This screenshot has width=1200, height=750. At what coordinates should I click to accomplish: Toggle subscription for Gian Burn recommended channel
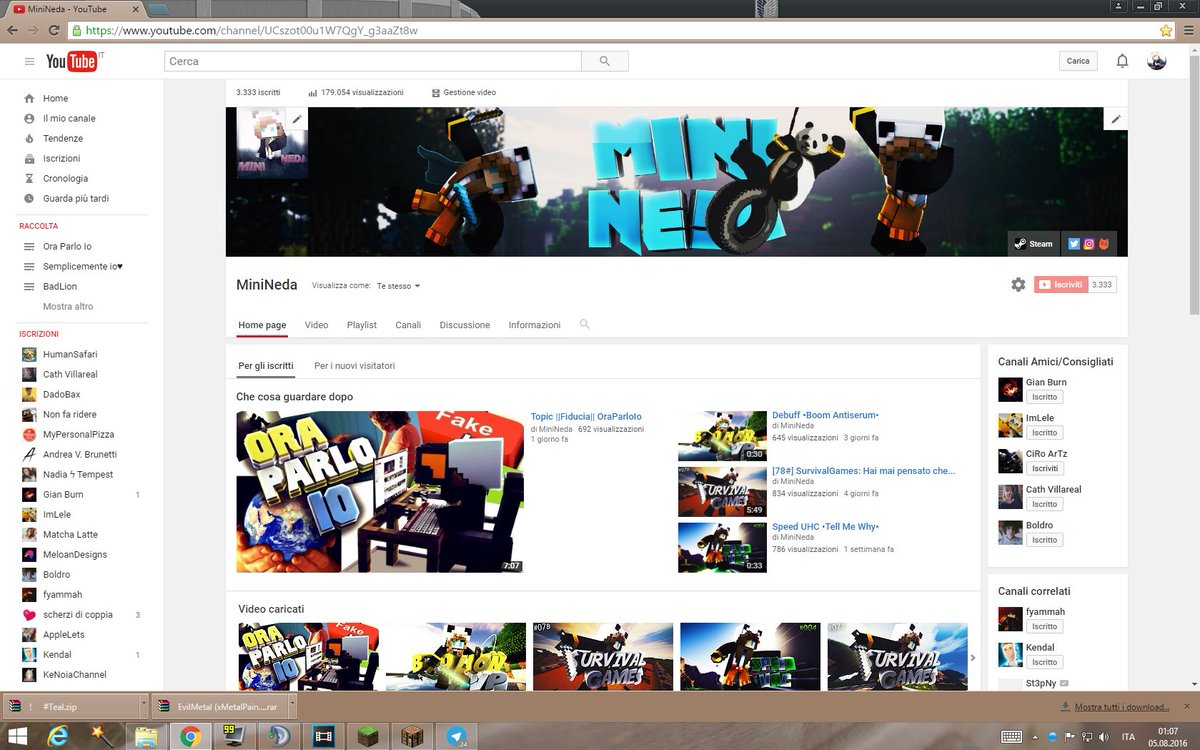click(1045, 397)
